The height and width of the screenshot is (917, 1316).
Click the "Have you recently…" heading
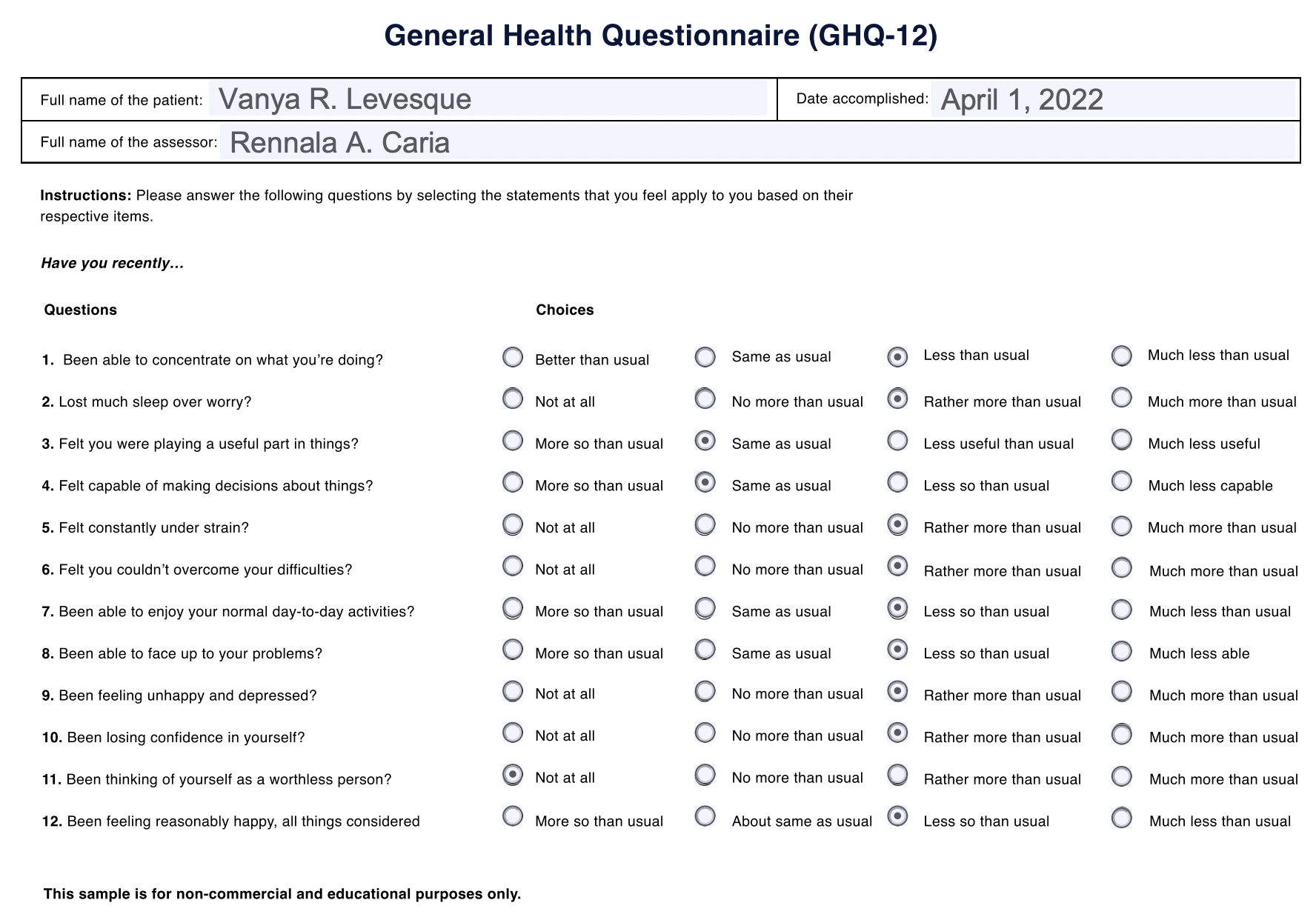tap(112, 261)
